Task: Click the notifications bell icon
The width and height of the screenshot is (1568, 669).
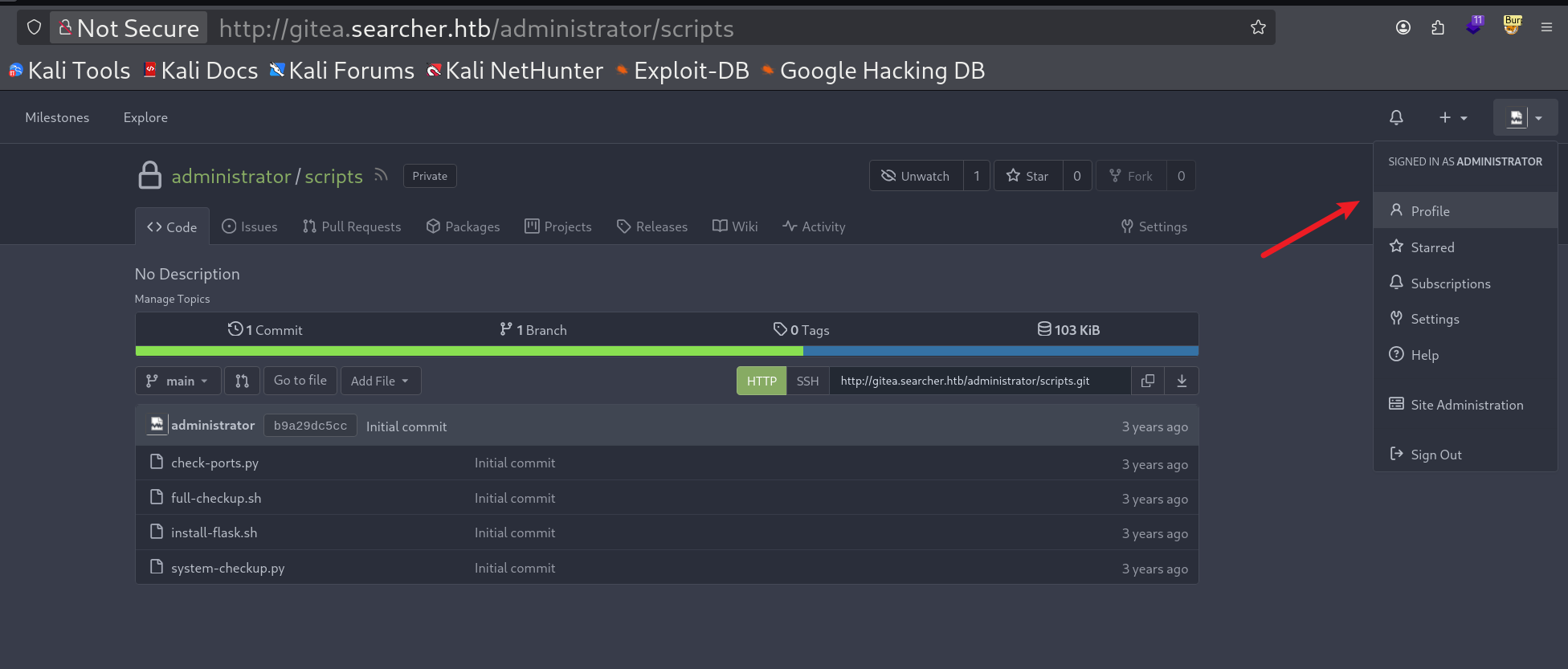Action: click(1396, 117)
